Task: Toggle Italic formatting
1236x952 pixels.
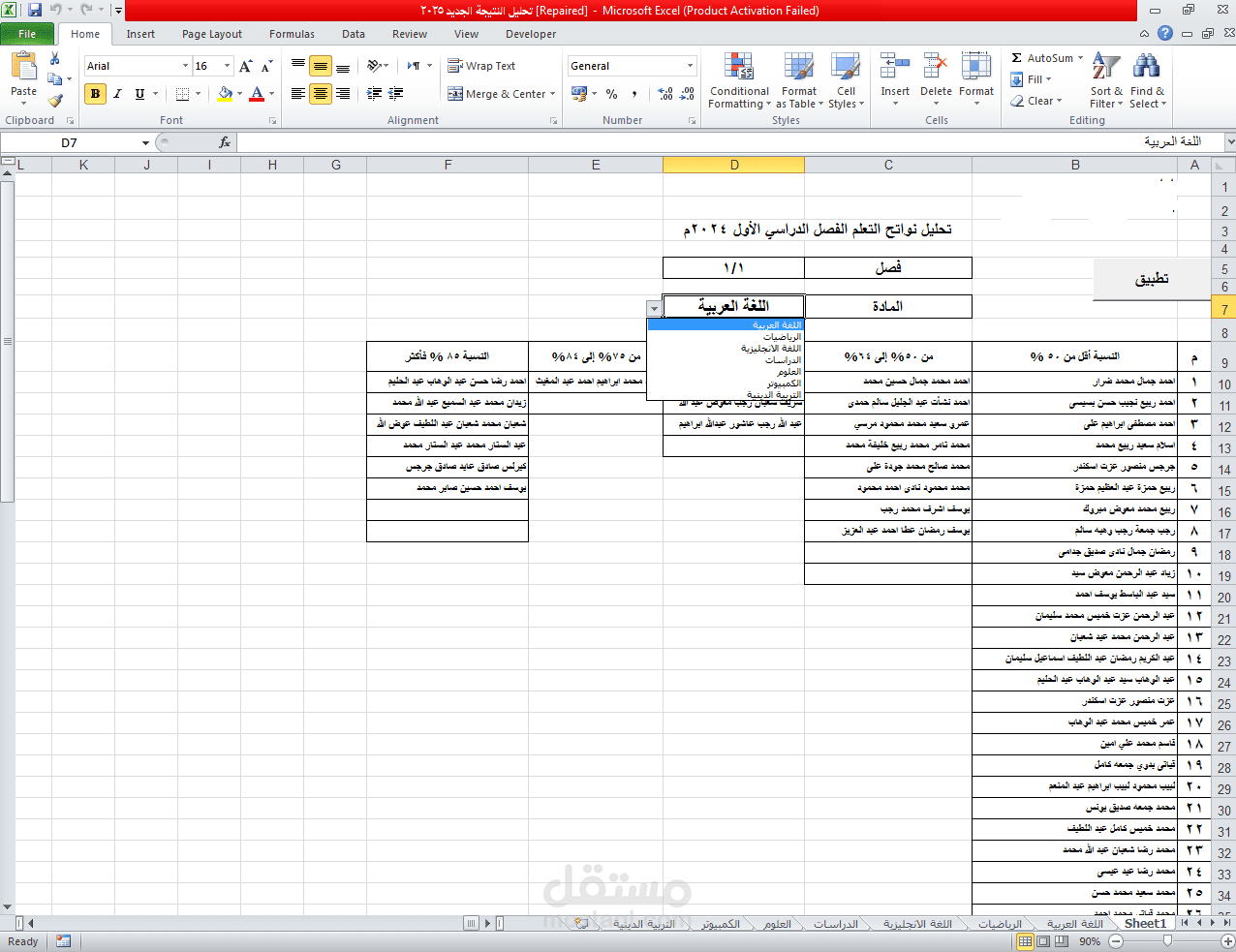Action: 117,94
